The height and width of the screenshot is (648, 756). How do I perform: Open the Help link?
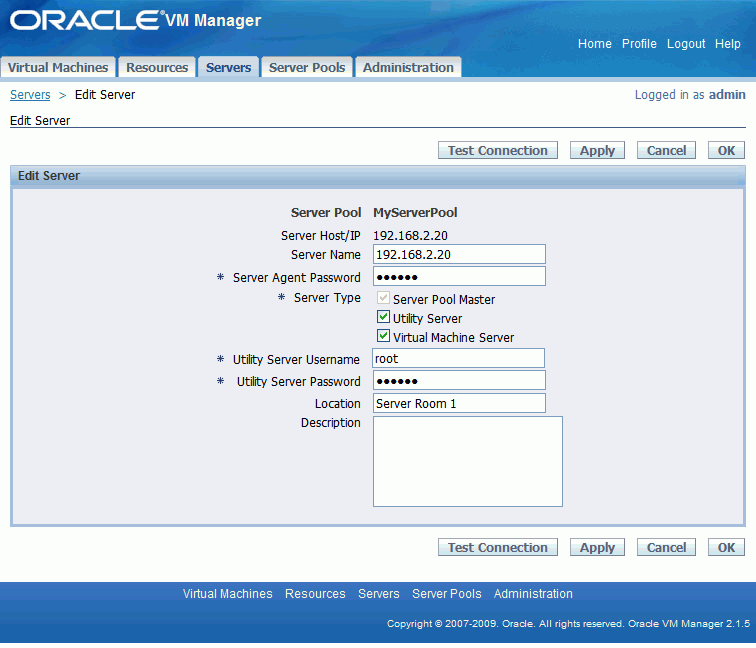[x=727, y=44]
